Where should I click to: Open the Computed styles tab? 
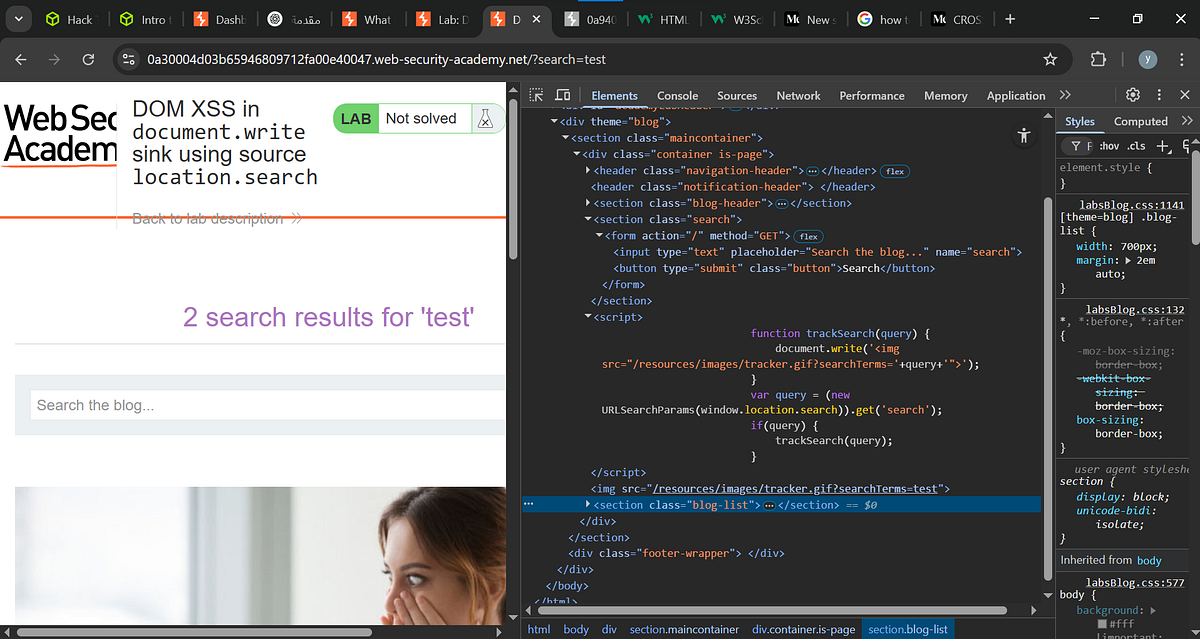click(x=1140, y=121)
